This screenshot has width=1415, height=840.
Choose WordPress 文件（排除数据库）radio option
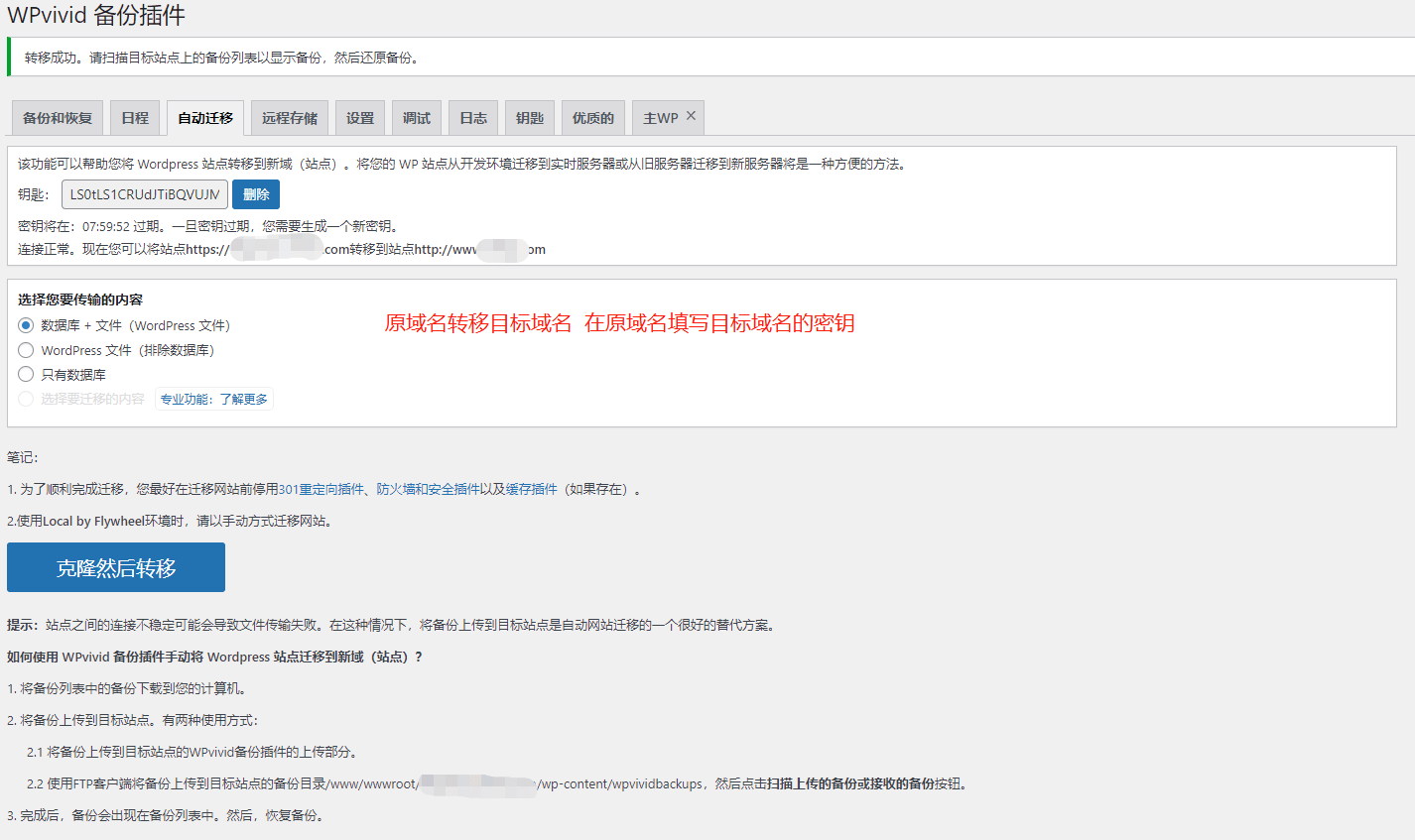pos(26,350)
